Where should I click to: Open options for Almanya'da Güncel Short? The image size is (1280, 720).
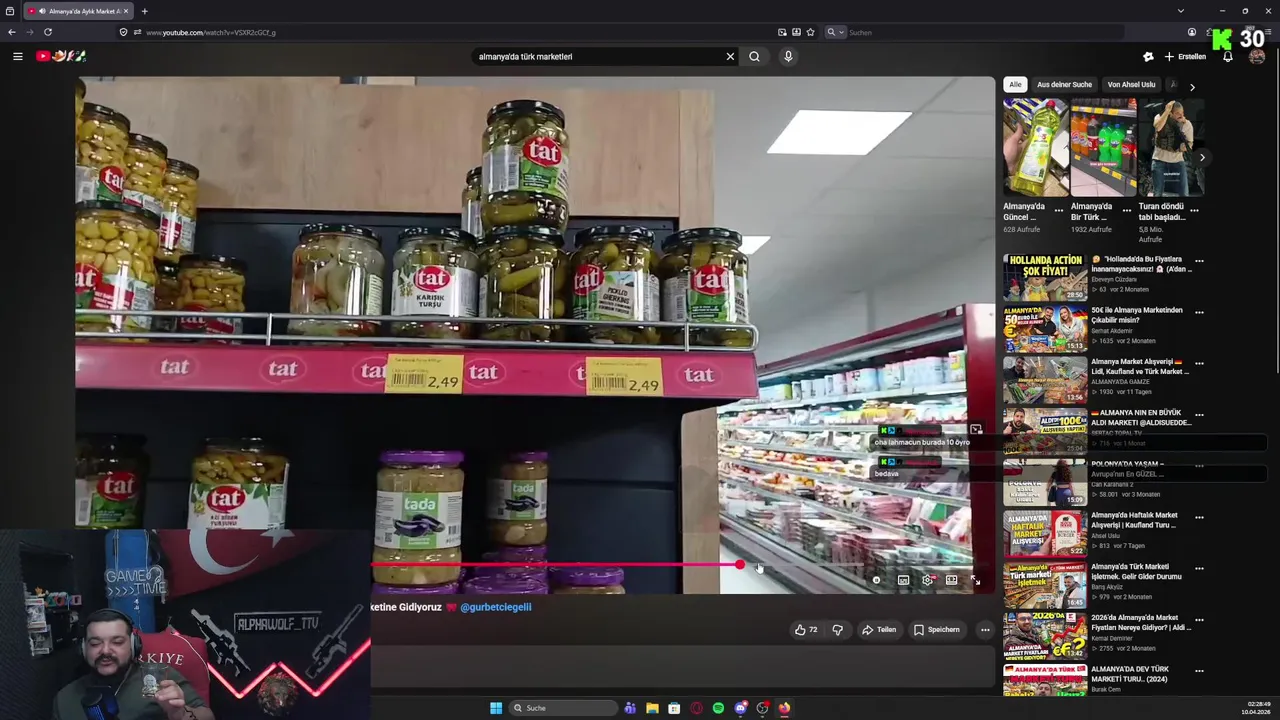1059,211
